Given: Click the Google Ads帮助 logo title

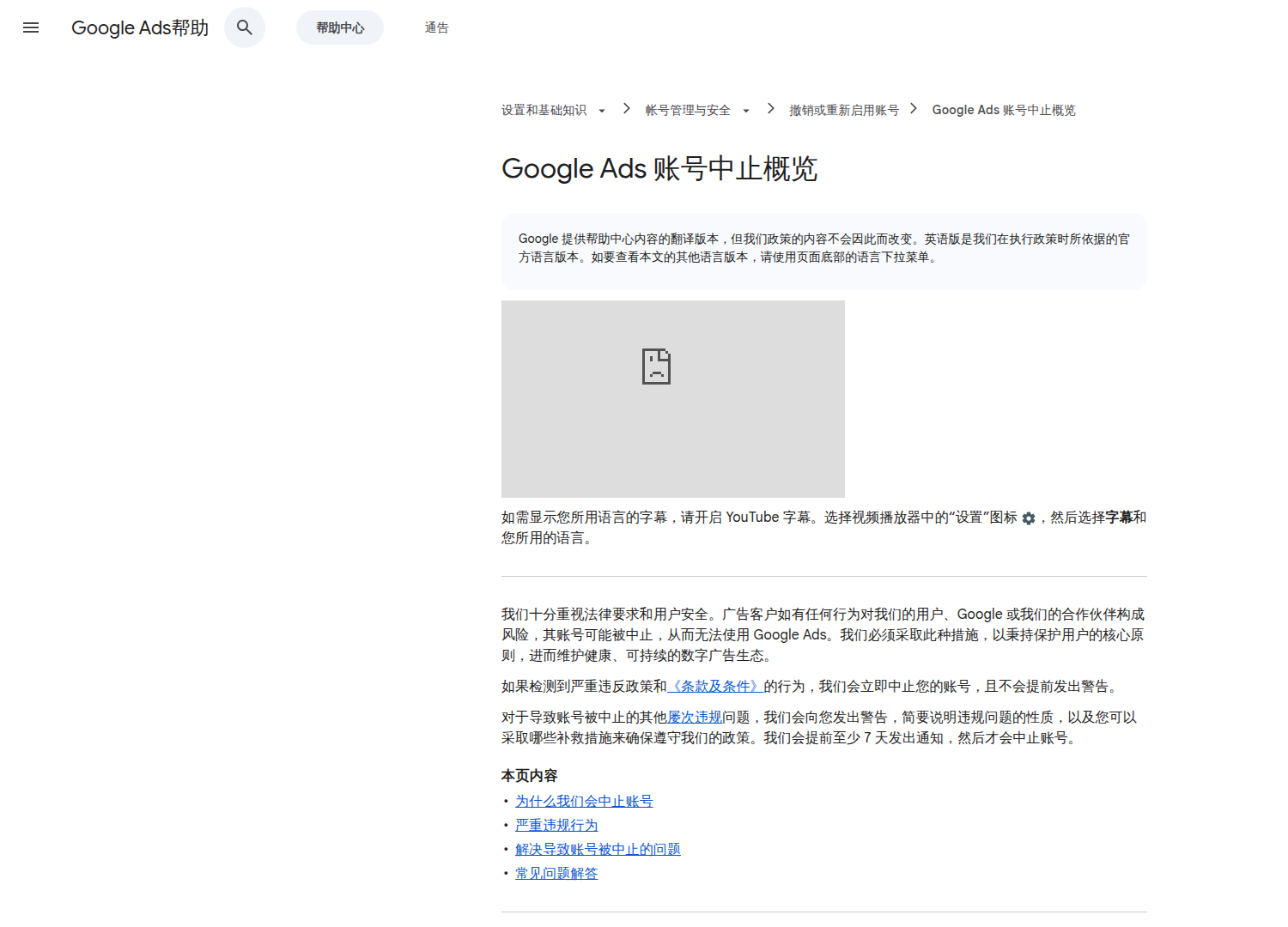Looking at the screenshot, I should [140, 27].
